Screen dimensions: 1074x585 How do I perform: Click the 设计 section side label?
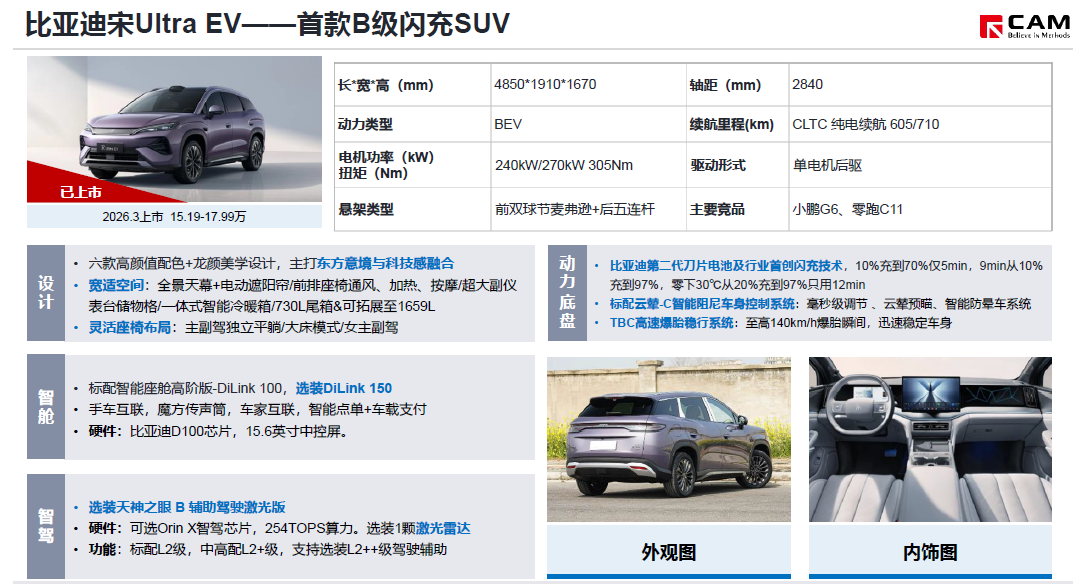46,292
